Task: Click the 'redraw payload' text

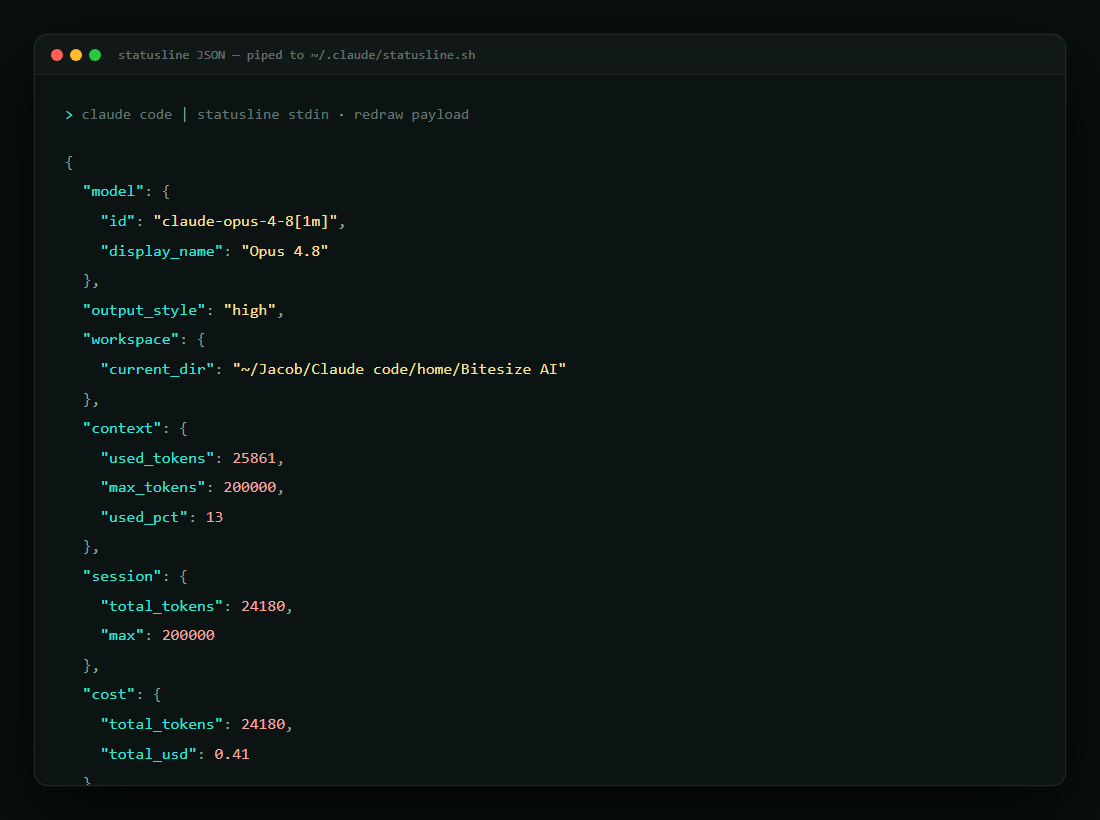Action: coord(411,114)
